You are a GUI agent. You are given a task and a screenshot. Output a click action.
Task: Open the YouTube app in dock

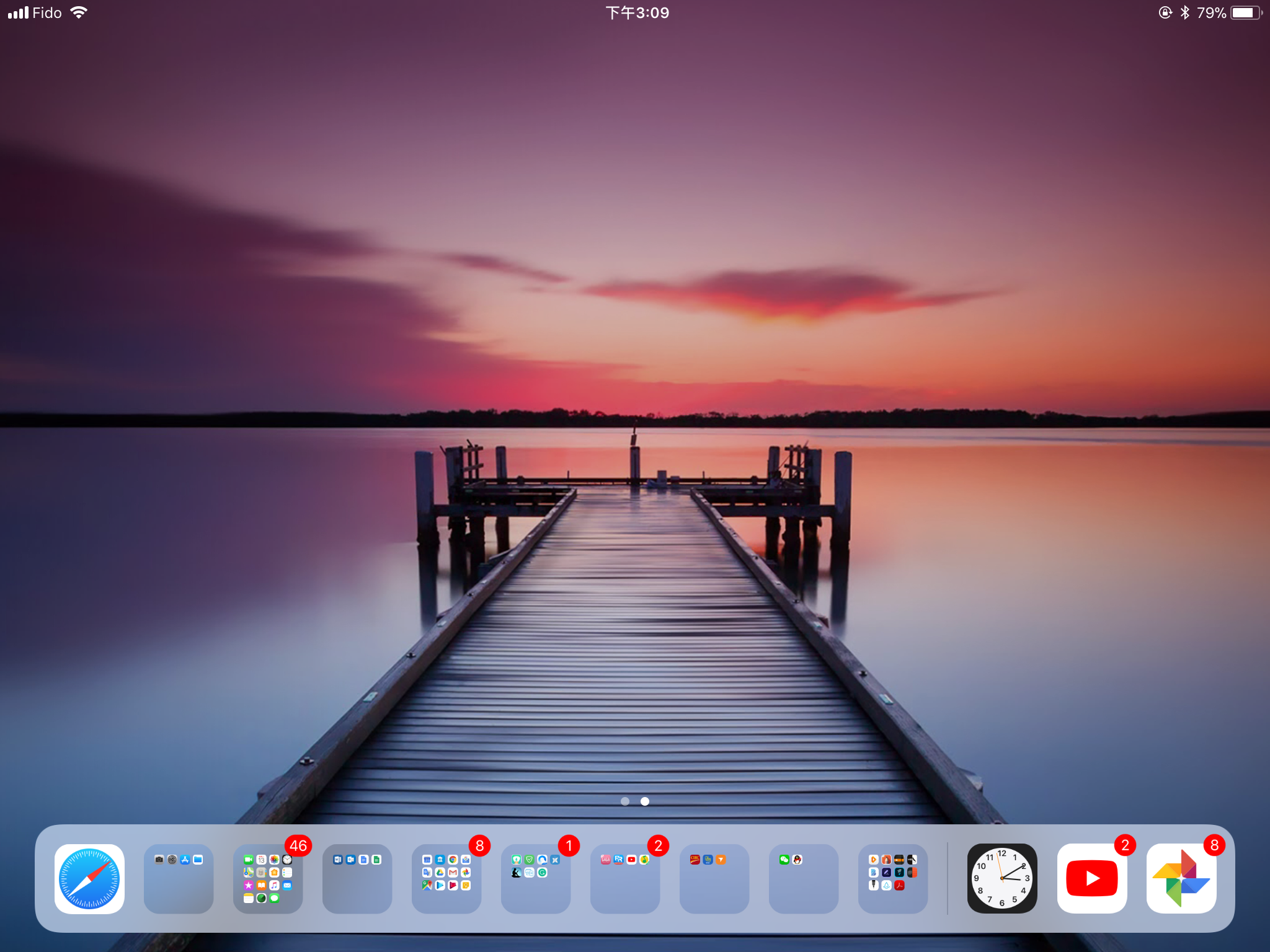[x=1091, y=878]
